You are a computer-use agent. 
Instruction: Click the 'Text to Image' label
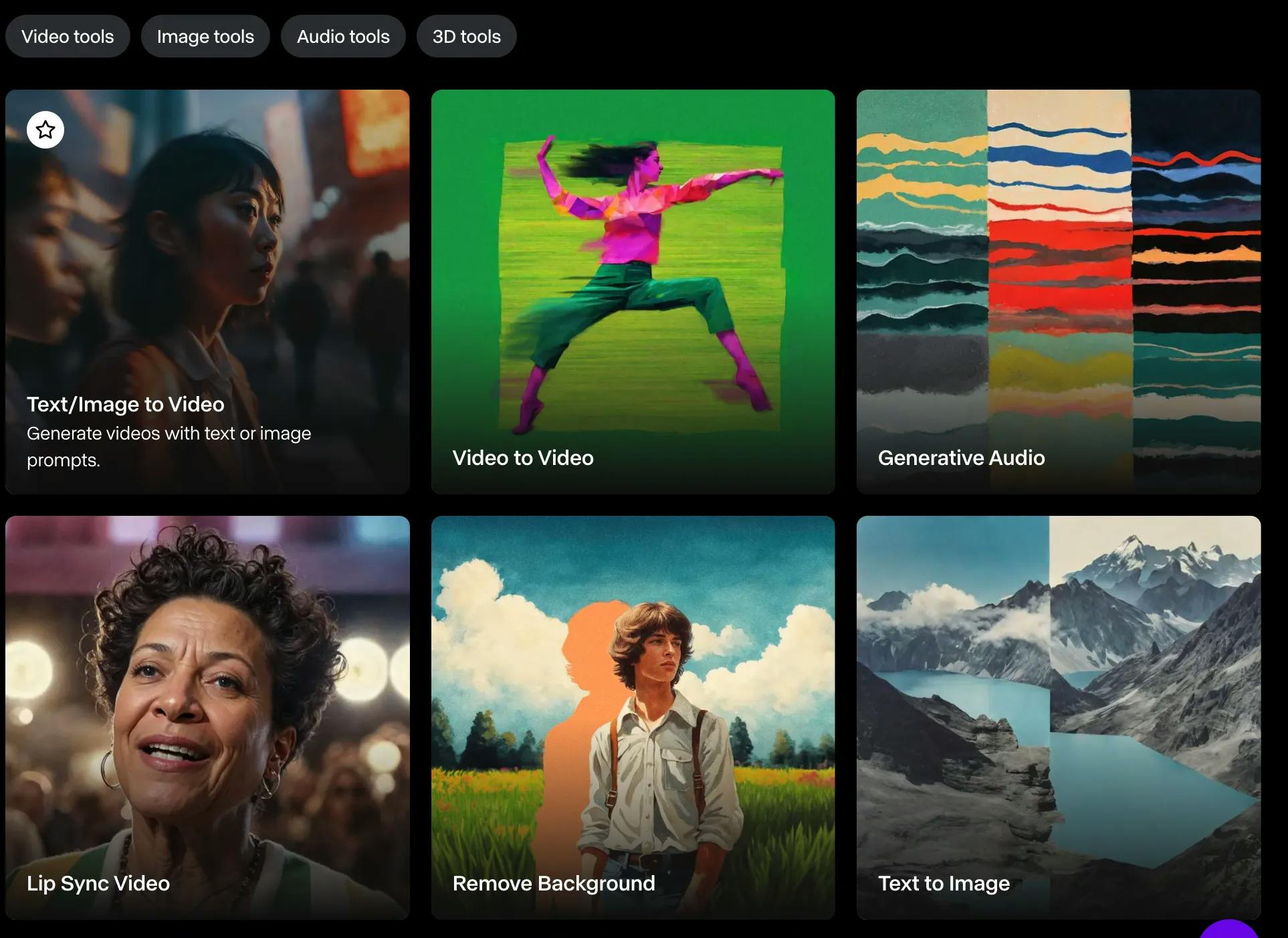[944, 883]
